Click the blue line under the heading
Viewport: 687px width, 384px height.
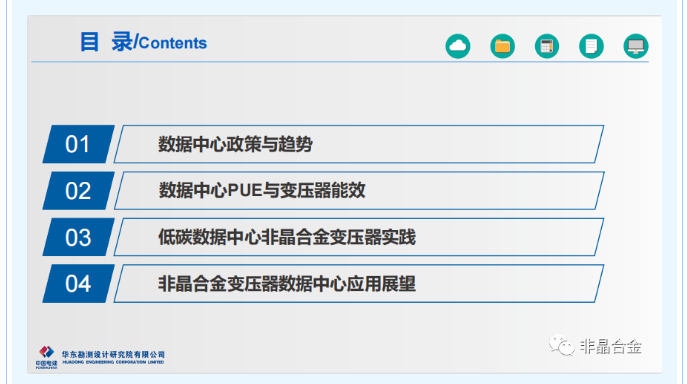pos(340,62)
